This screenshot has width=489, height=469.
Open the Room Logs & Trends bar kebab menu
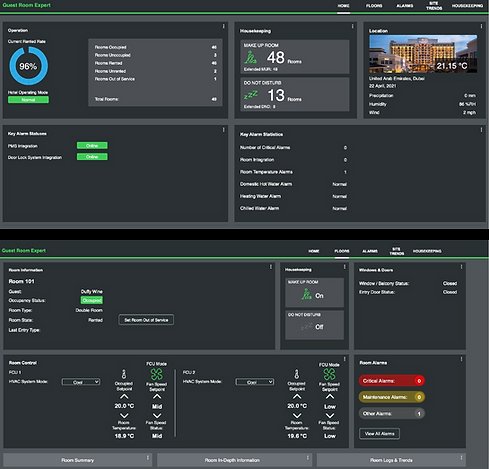coord(461,458)
